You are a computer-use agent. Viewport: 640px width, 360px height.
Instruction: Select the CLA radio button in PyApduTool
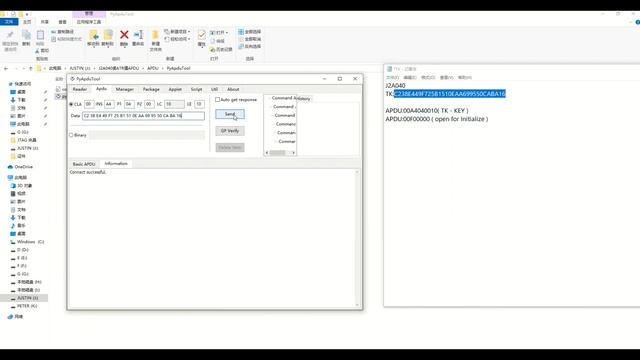pos(71,104)
